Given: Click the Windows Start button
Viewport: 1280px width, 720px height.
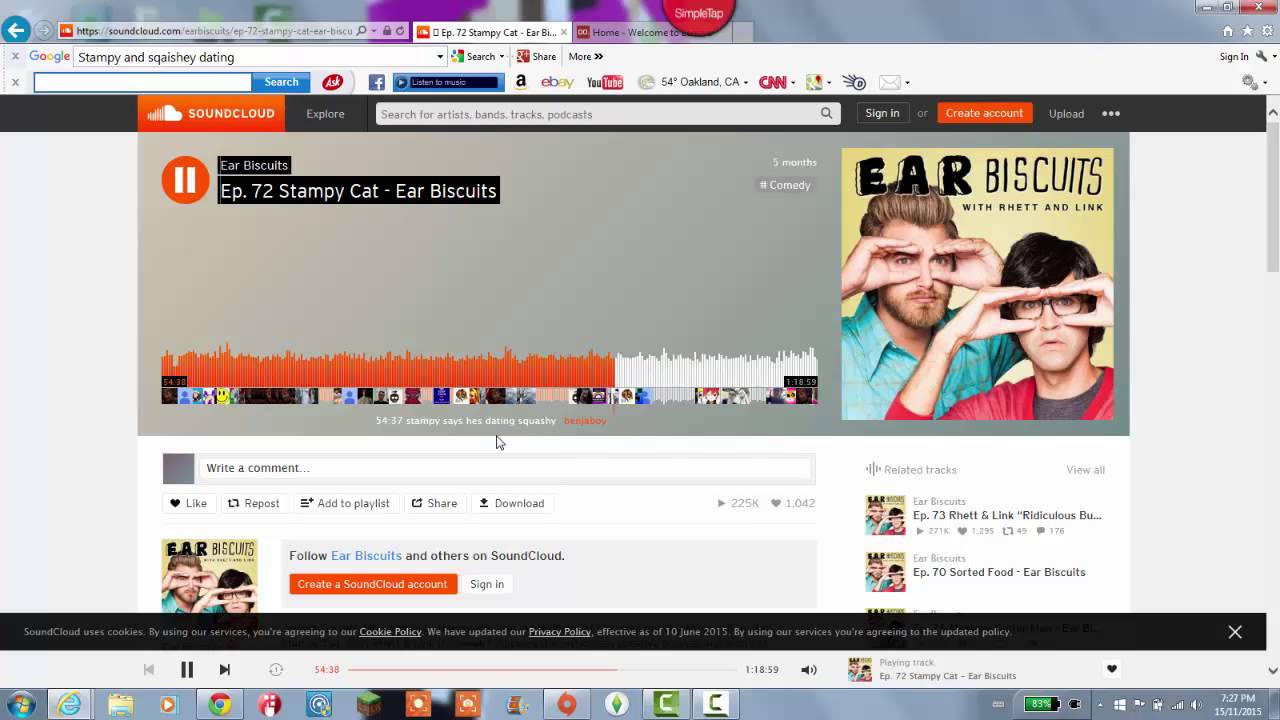Looking at the screenshot, I should pyautogui.click(x=20, y=705).
